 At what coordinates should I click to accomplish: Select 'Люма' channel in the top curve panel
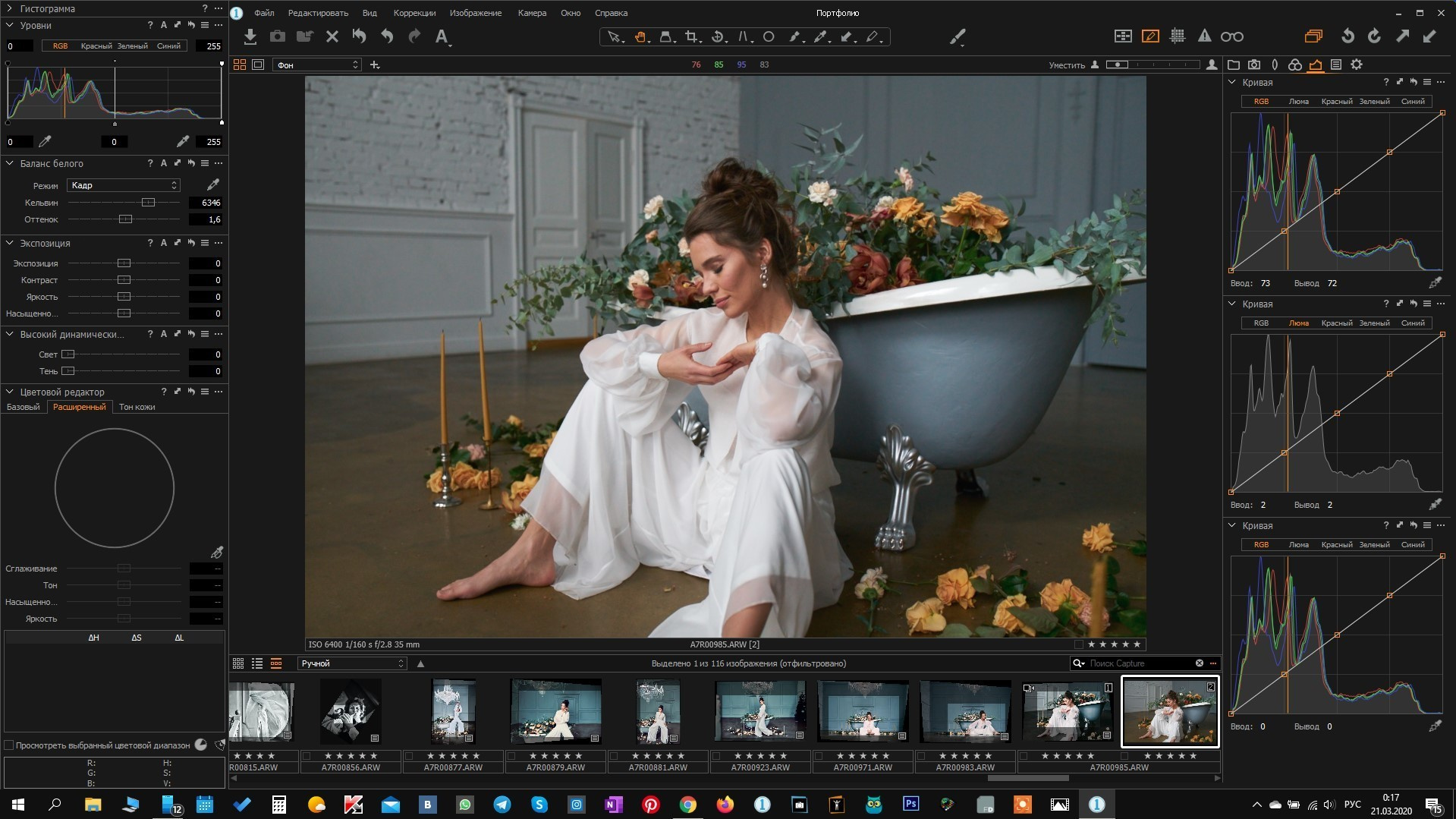pos(1298,101)
